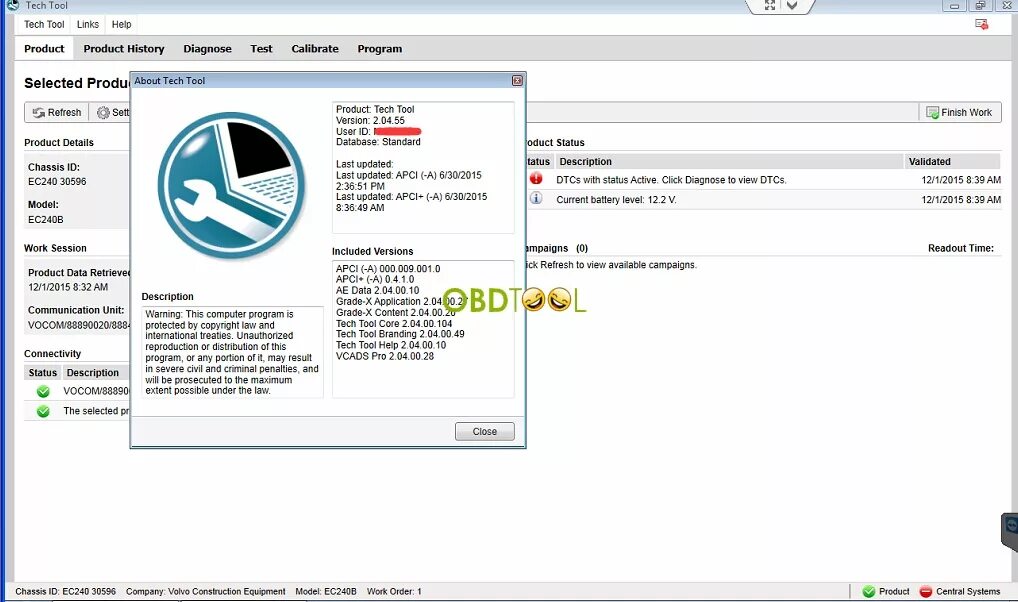Image resolution: width=1018 pixels, height=602 pixels.
Task: Click 'Tech Tool Core 2.04.00.104' version line
Action: tap(394, 323)
